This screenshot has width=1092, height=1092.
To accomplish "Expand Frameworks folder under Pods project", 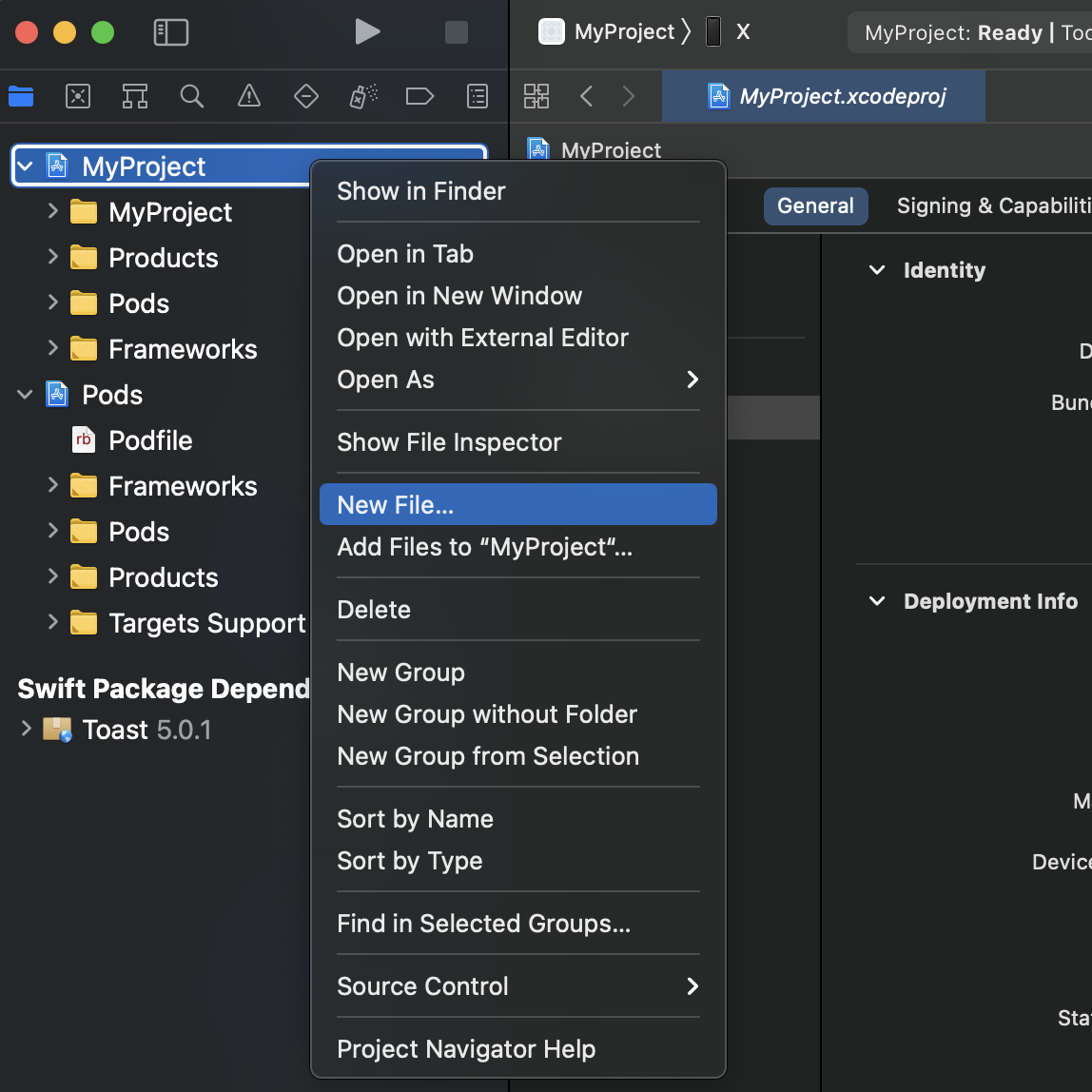I will pos(53,485).
